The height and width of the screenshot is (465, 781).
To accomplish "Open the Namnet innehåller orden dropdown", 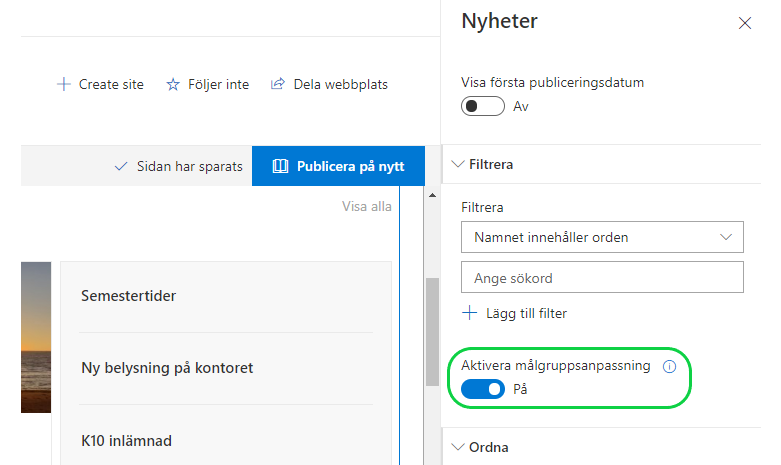I will 602,237.
